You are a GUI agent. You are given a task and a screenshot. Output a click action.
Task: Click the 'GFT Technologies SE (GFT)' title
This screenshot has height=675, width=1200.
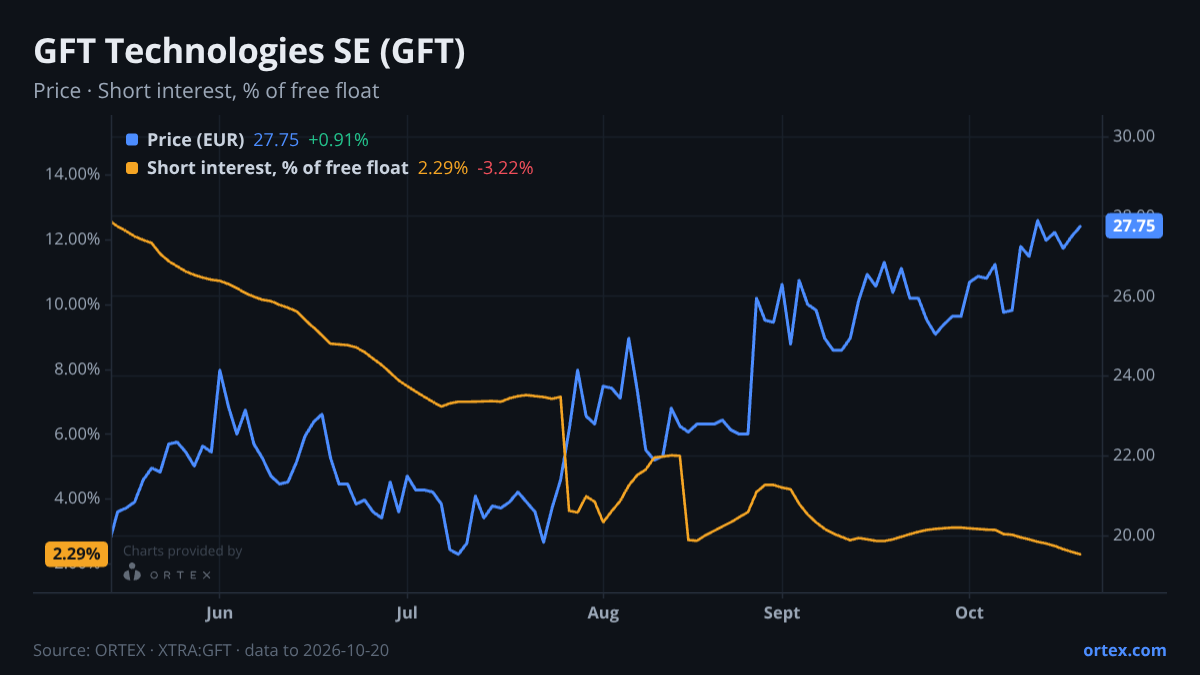250,52
